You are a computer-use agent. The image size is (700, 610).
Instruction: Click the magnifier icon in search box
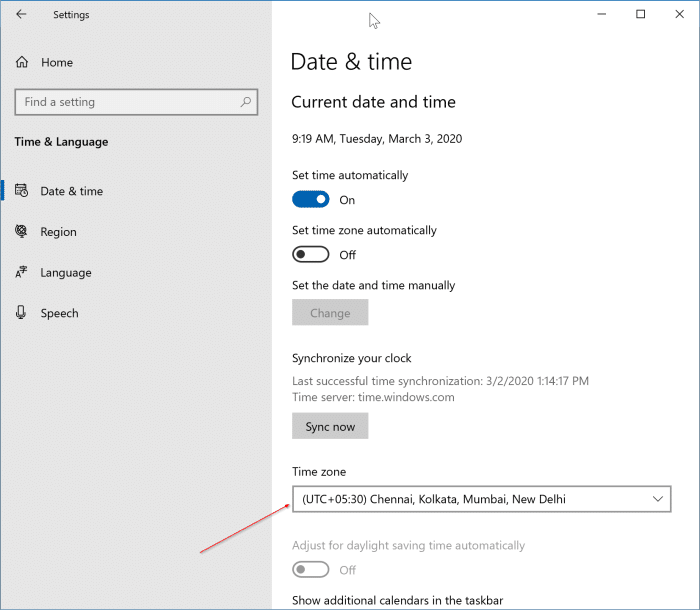[246, 102]
